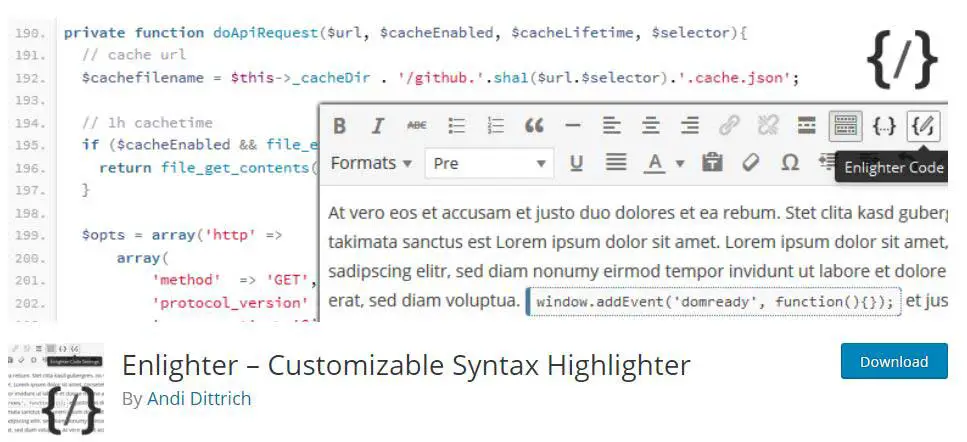Toggle bold formatting in editor toolbar
The height and width of the screenshot is (442, 967).
[x=339, y=126]
